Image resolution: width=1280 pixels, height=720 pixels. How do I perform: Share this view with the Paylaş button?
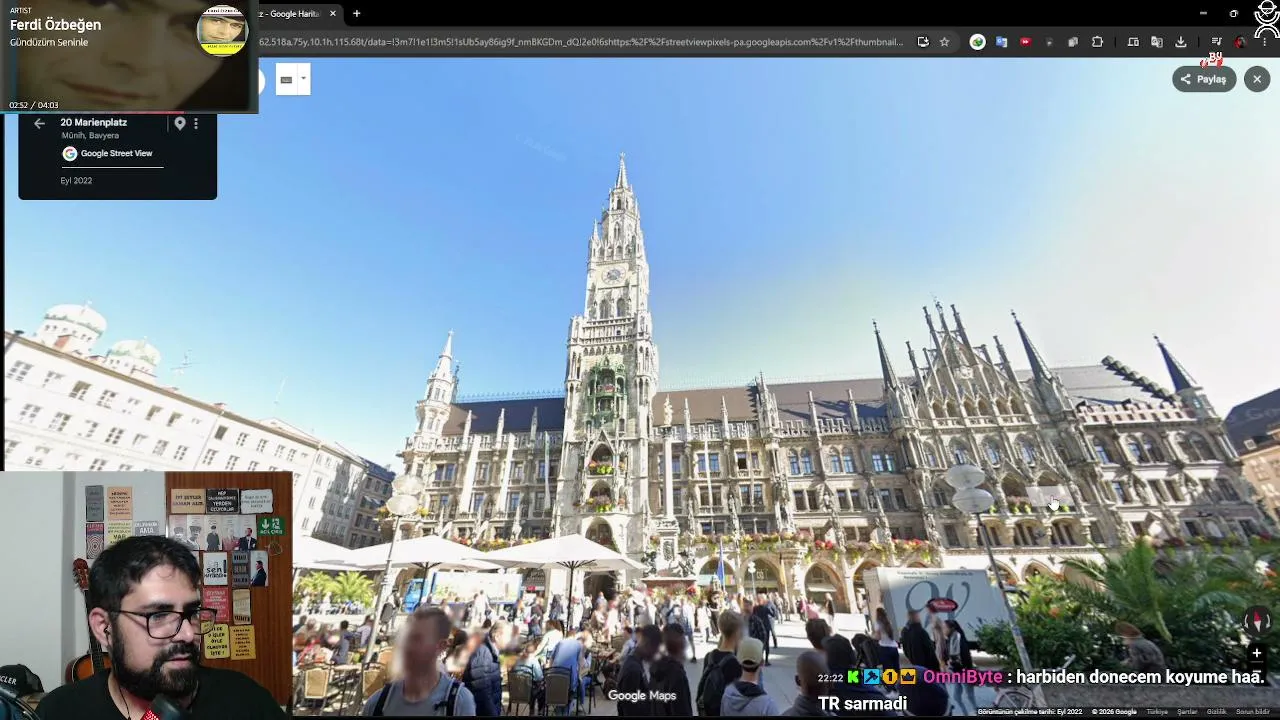1204,79
